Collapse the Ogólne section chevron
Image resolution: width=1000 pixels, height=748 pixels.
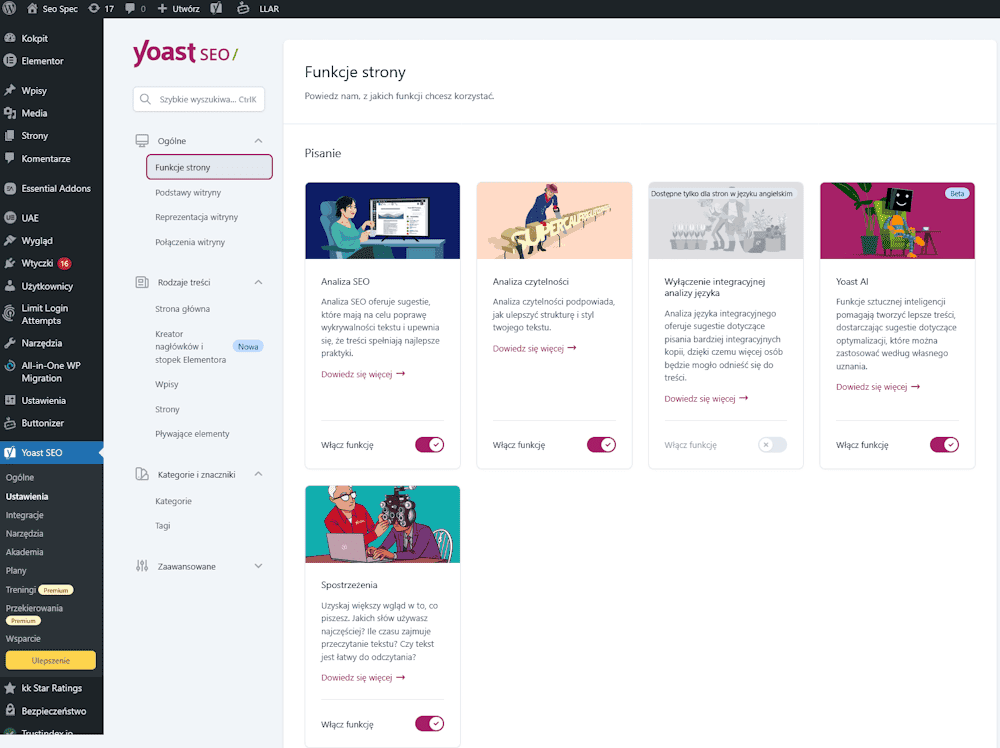click(258, 140)
